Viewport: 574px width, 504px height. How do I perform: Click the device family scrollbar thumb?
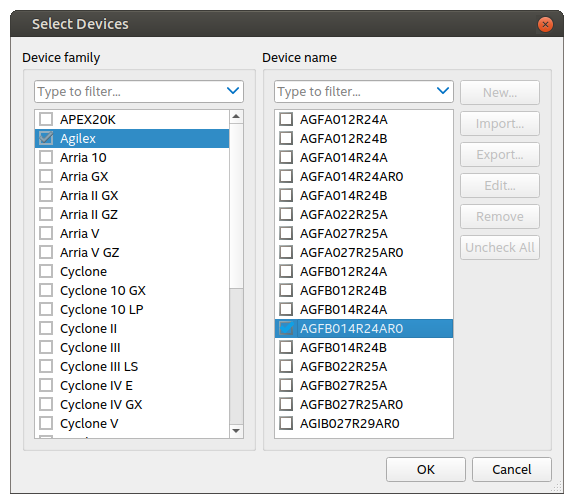(236, 206)
